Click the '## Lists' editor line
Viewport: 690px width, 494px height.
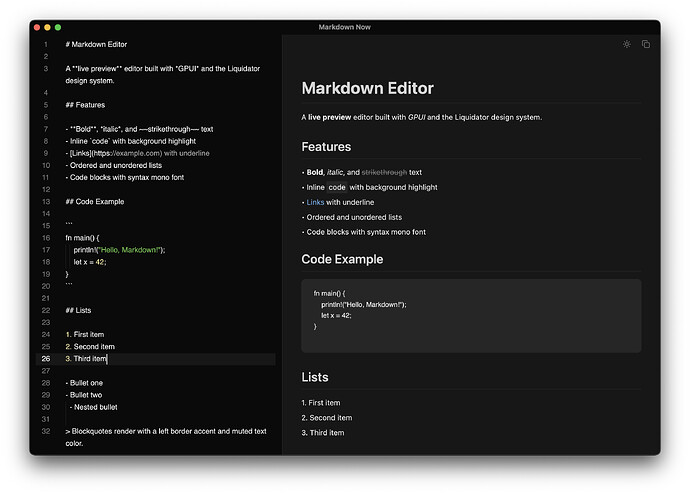click(x=78, y=311)
